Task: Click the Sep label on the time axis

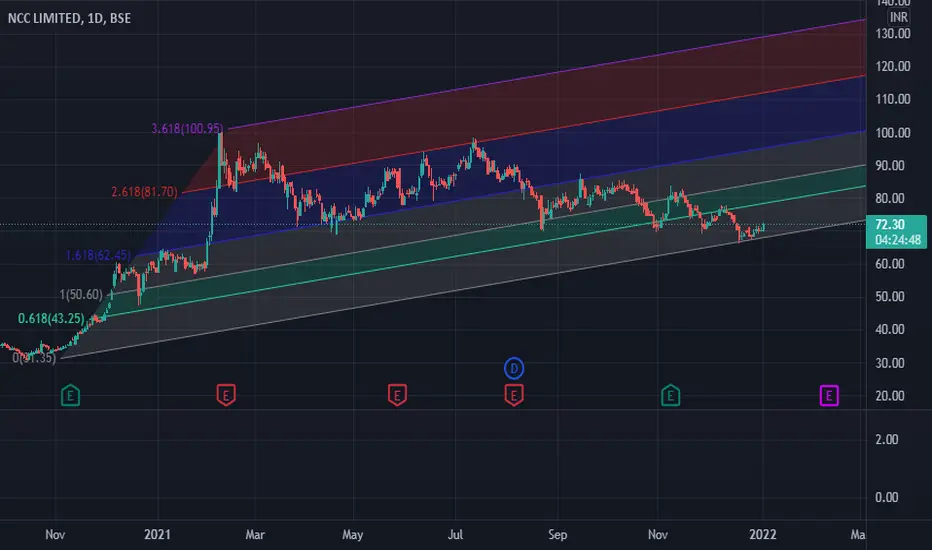Action: tap(558, 535)
